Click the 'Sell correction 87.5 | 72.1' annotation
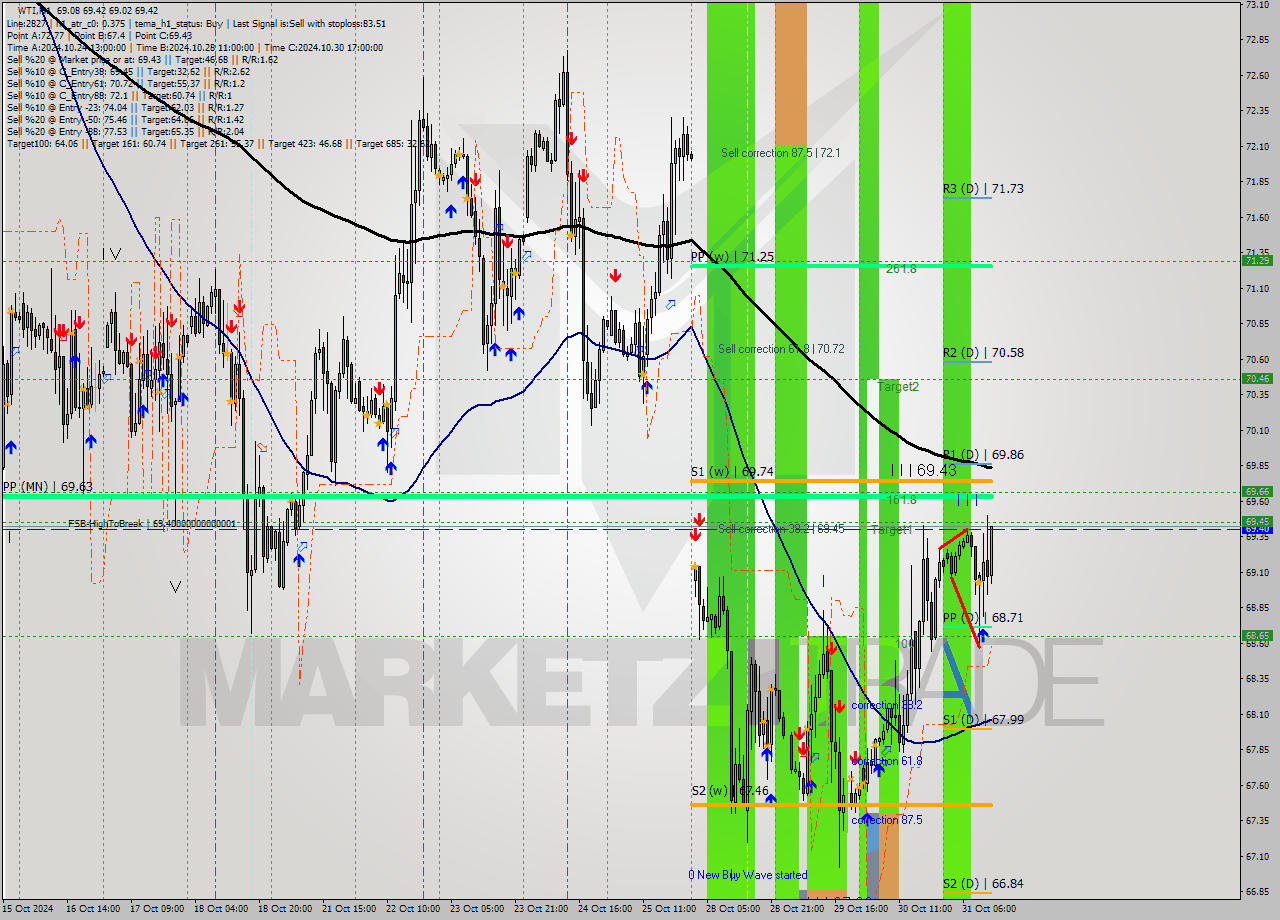 point(781,153)
